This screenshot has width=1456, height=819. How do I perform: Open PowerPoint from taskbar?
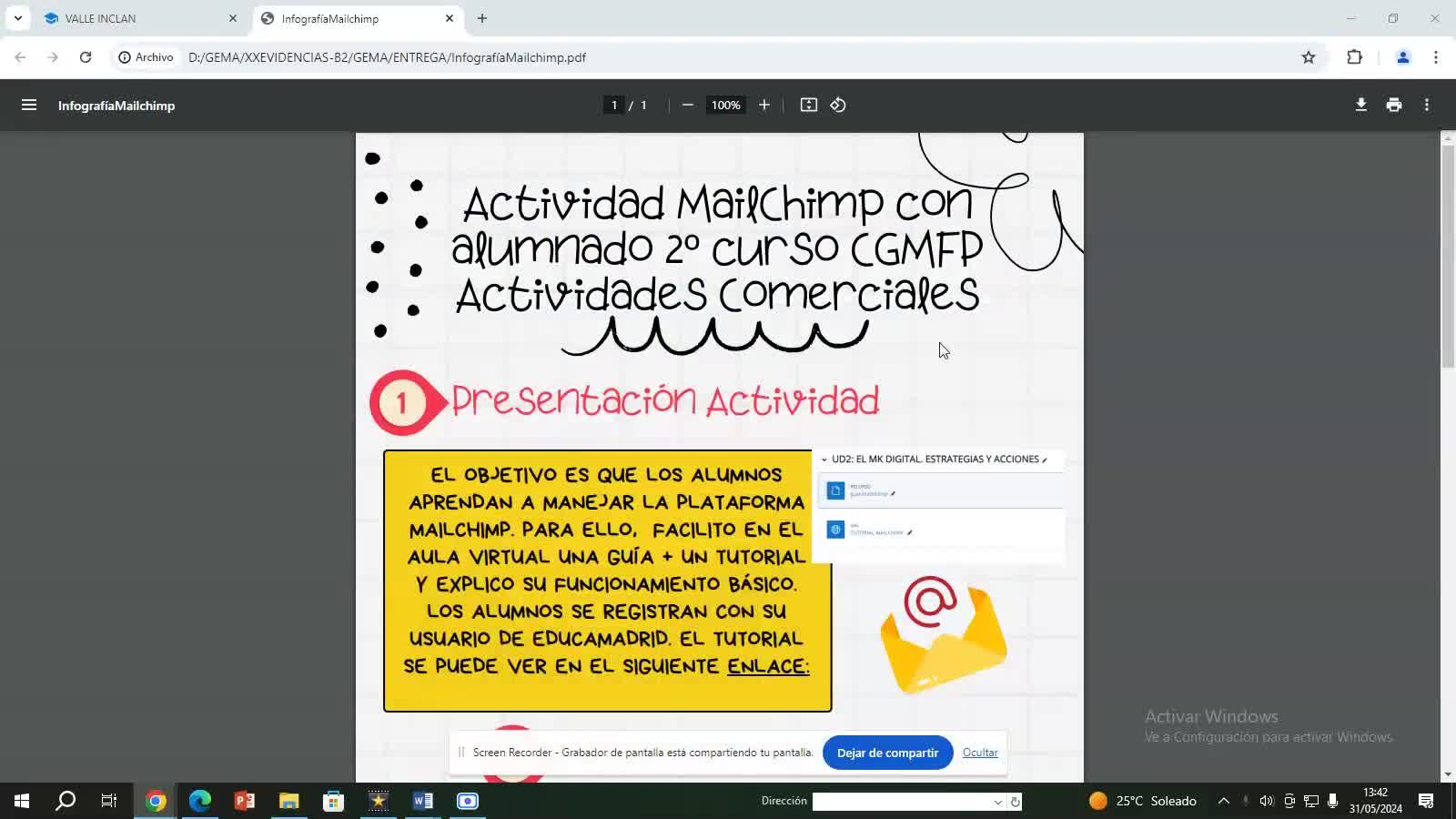click(x=245, y=801)
